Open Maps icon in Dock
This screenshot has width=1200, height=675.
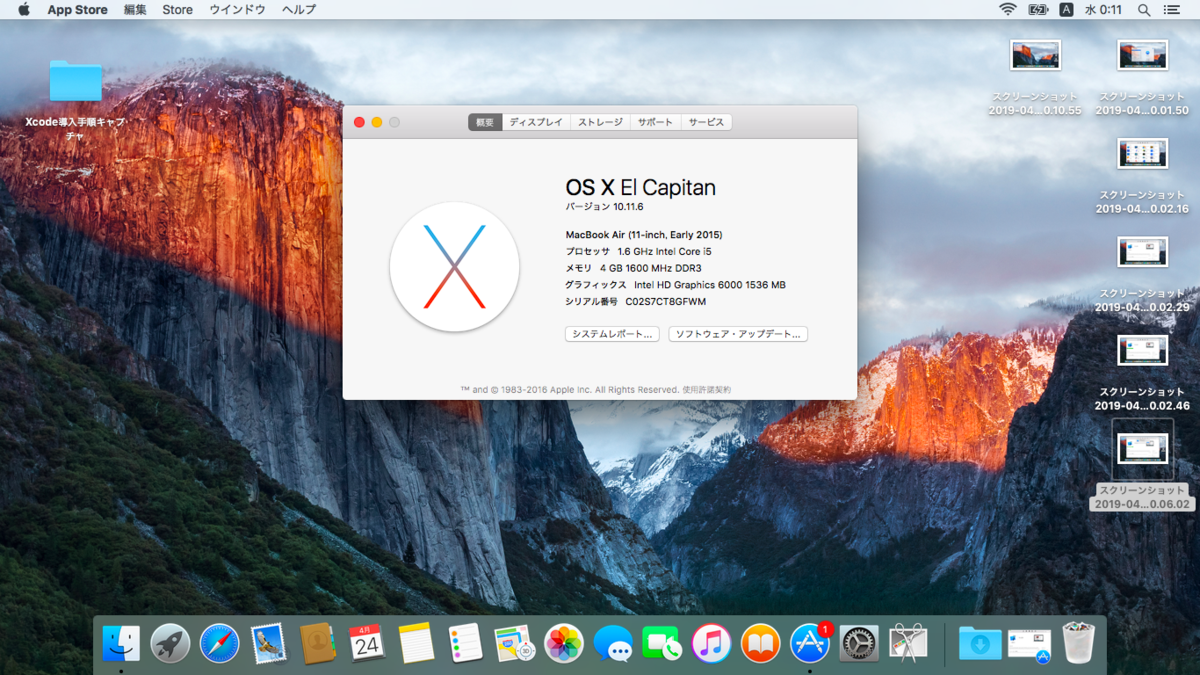tap(515, 643)
